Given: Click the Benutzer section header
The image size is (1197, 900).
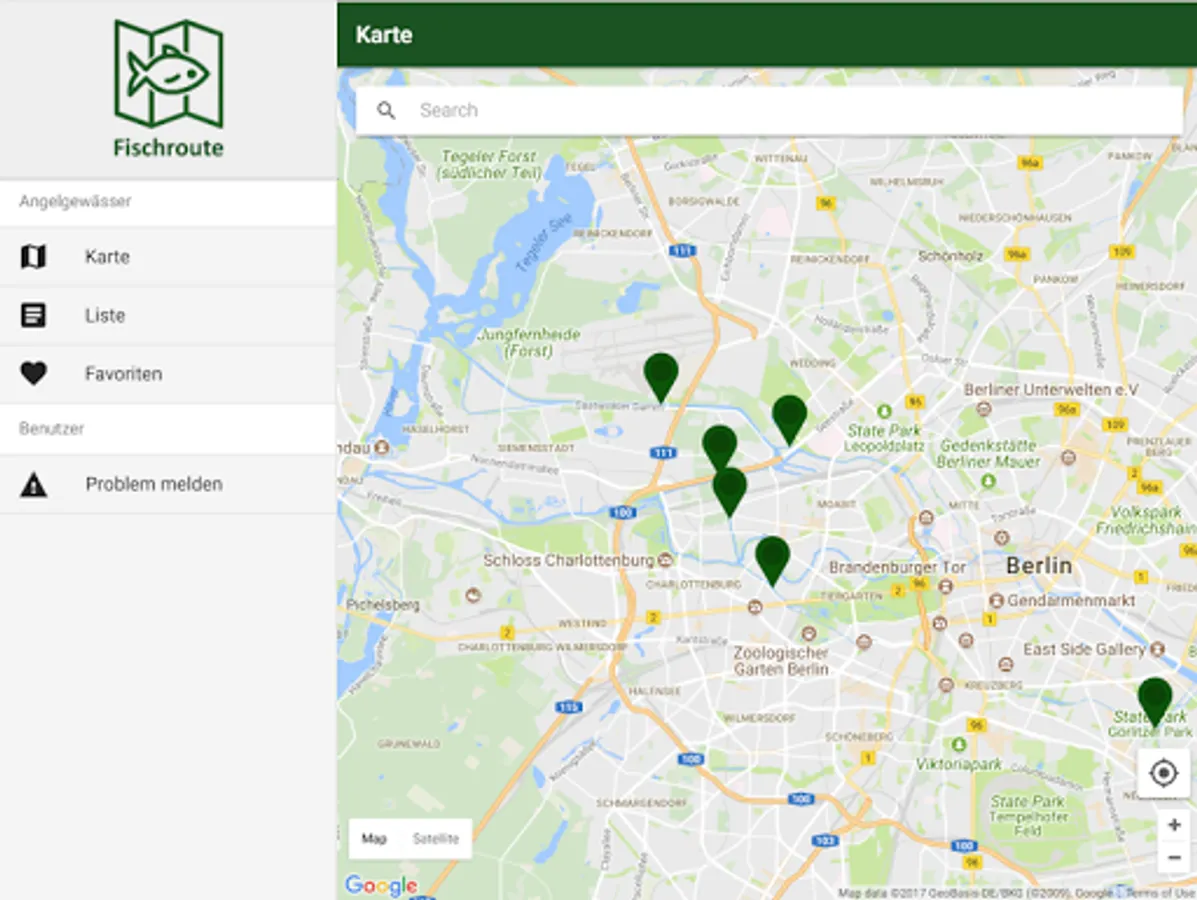Looking at the screenshot, I should click(51, 428).
